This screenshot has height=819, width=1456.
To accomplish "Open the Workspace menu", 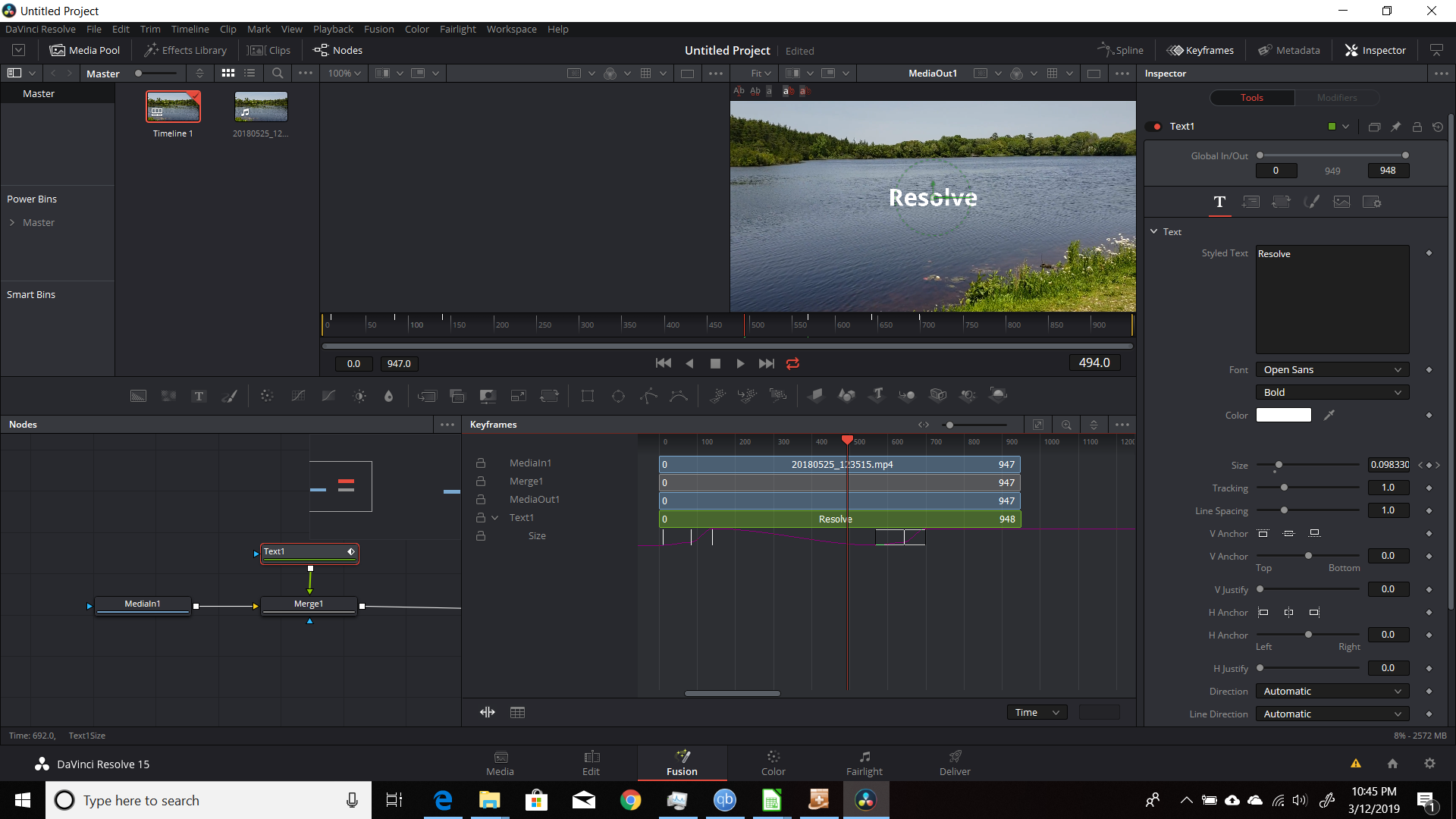I will pos(511,29).
